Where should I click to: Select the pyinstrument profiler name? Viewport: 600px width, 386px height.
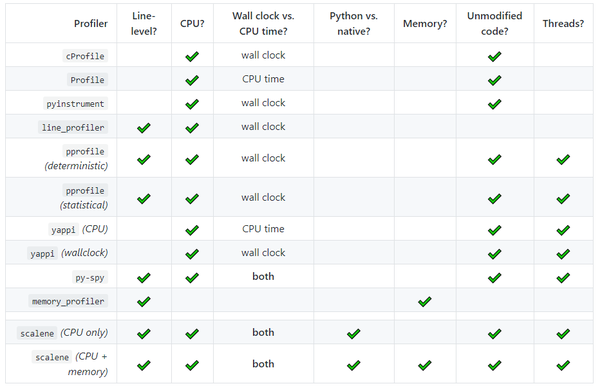point(75,104)
